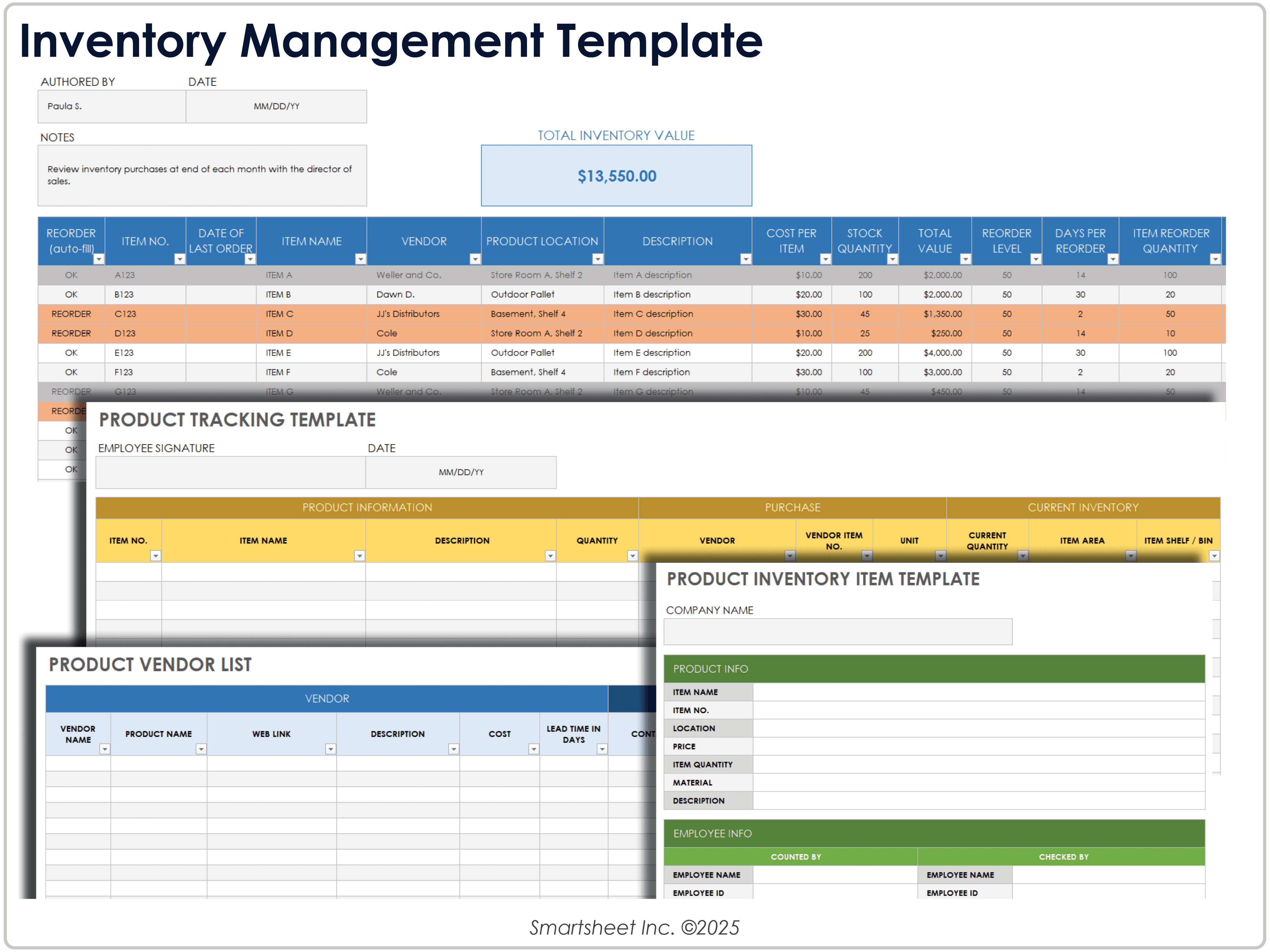Open the PRODUCT LOCATION filter dropdown
The height and width of the screenshot is (952, 1270).
click(598, 260)
